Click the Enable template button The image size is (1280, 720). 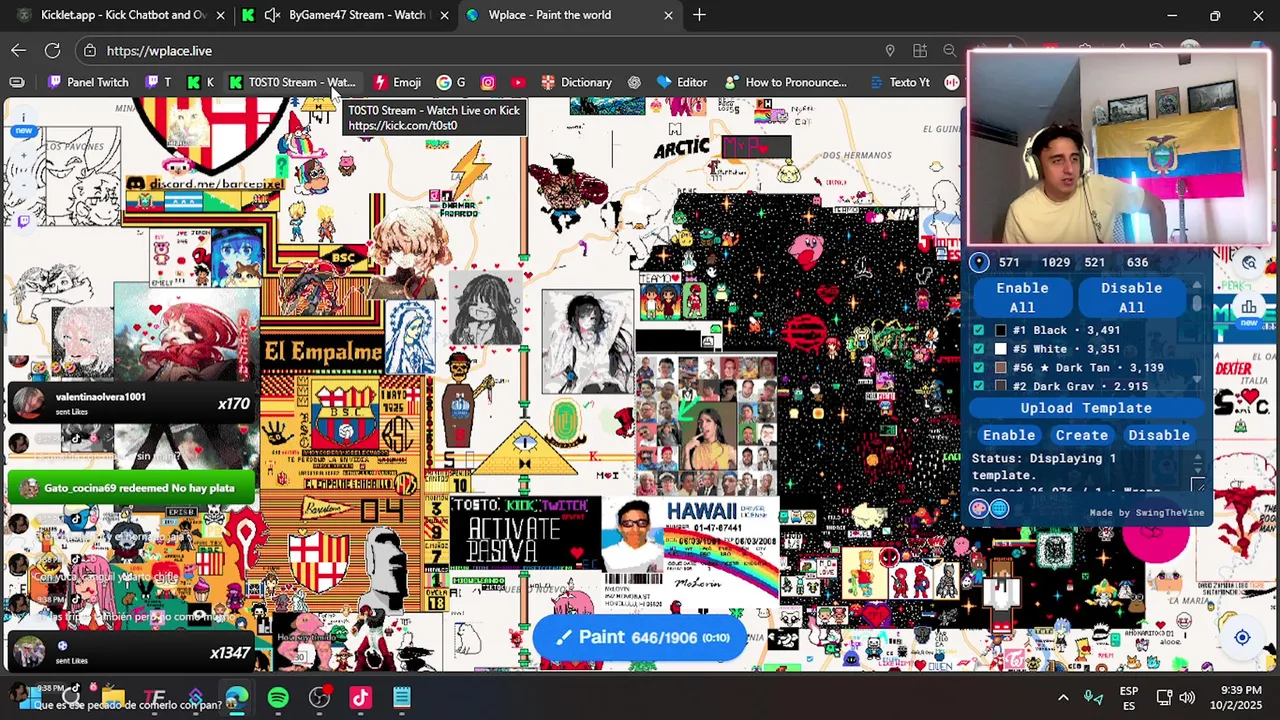pos(1009,435)
